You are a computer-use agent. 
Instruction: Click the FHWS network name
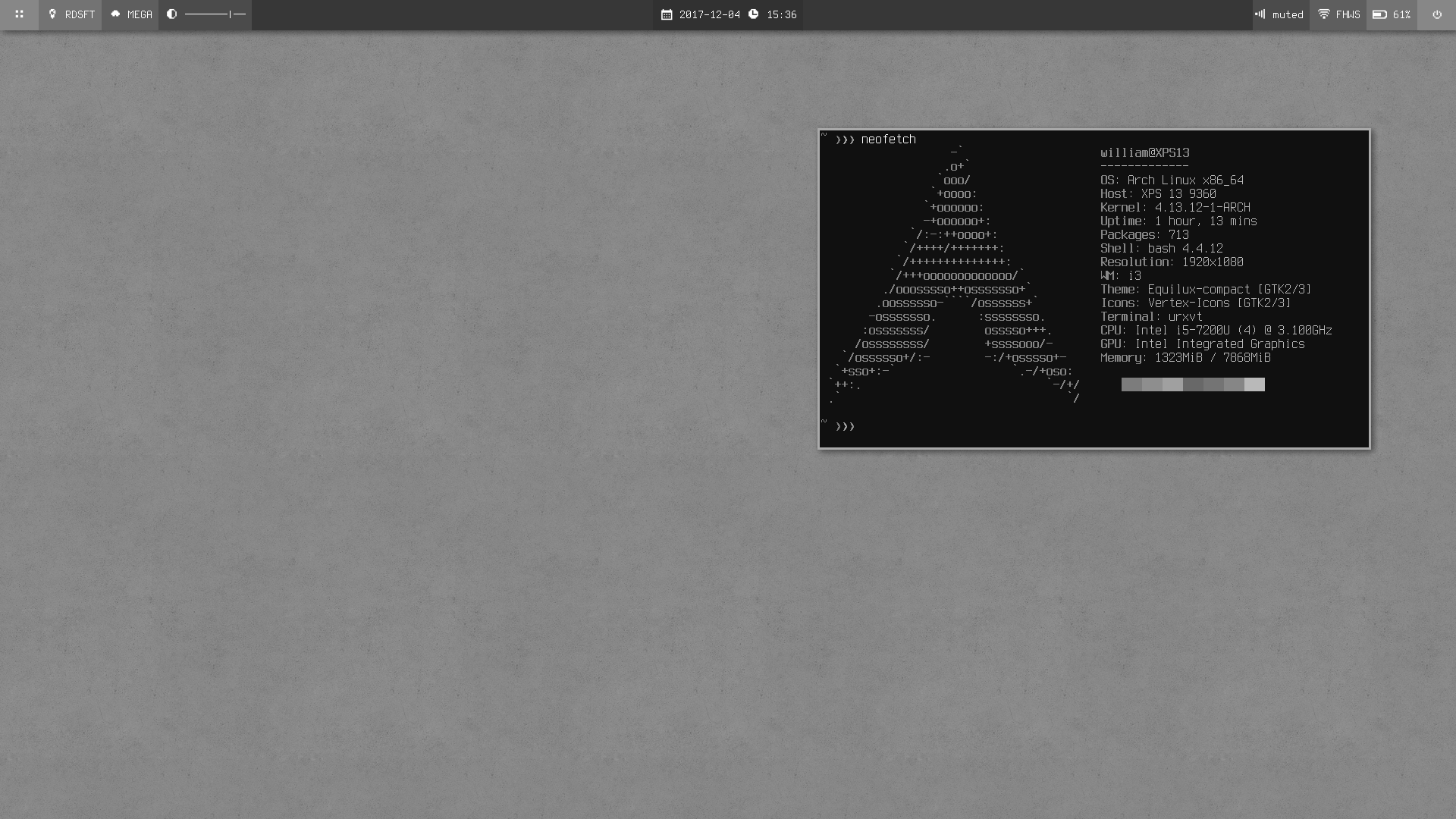pyautogui.click(x=1348, y=14)
